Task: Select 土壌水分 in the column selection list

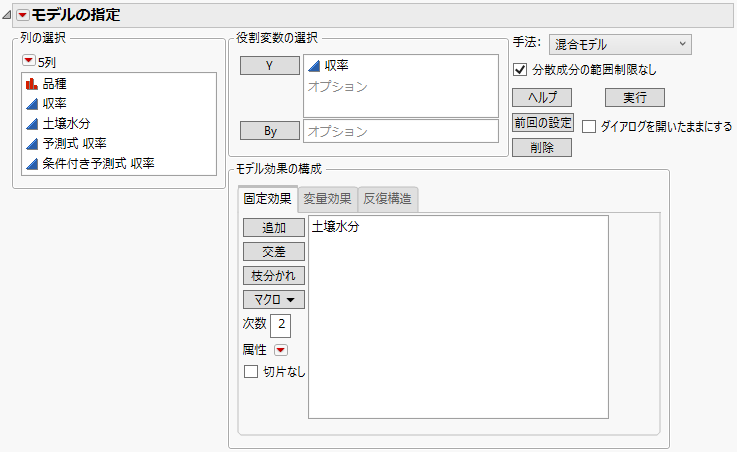Action: coord(66,124)
